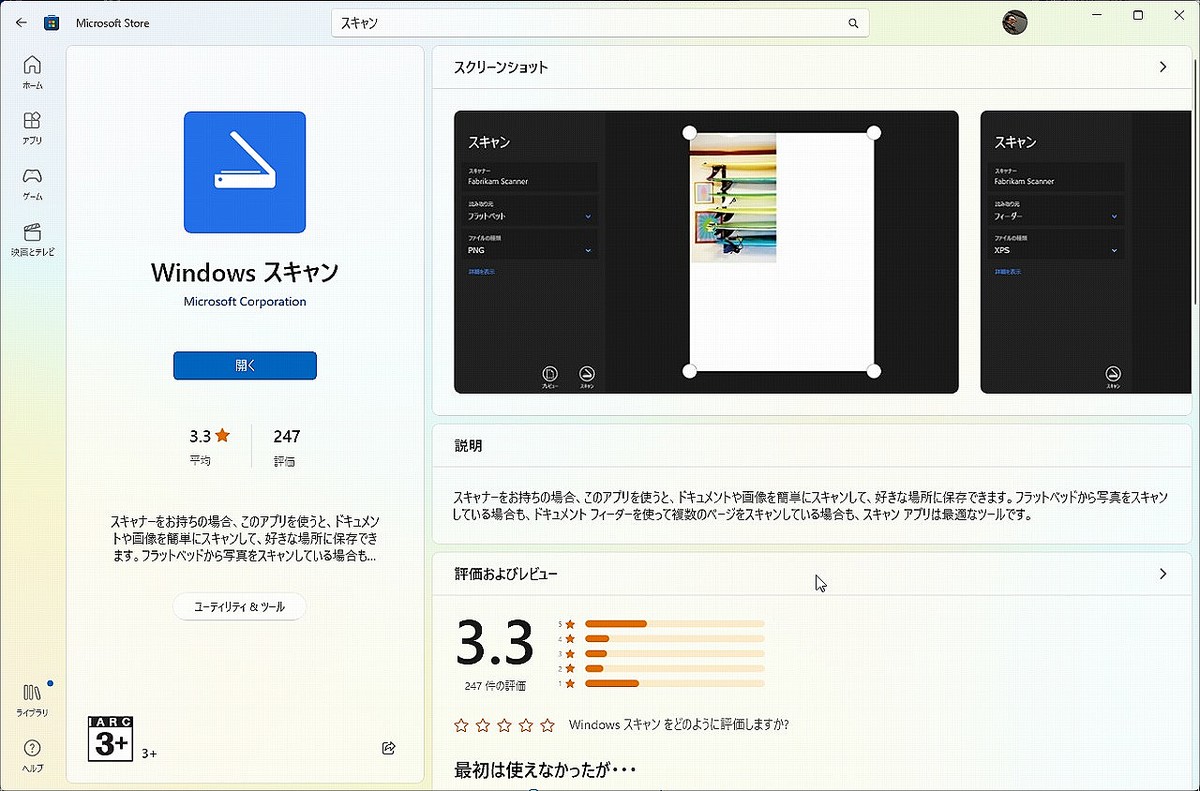Image resolution: width=1200 pixels, height=791 pixels.
Task: Open the user profile avatar
Action: 1014,22
